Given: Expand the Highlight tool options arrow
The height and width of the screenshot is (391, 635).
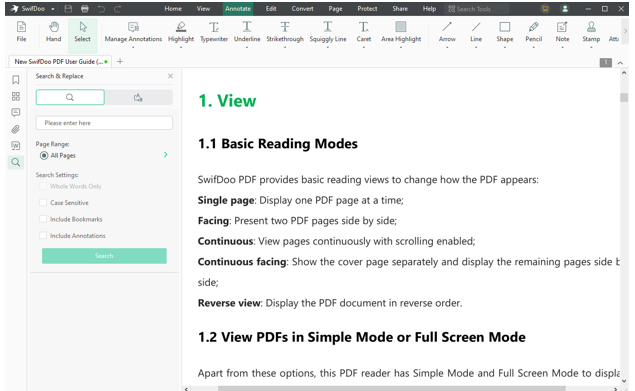Looking at the screenshot, I should point(181,47).
